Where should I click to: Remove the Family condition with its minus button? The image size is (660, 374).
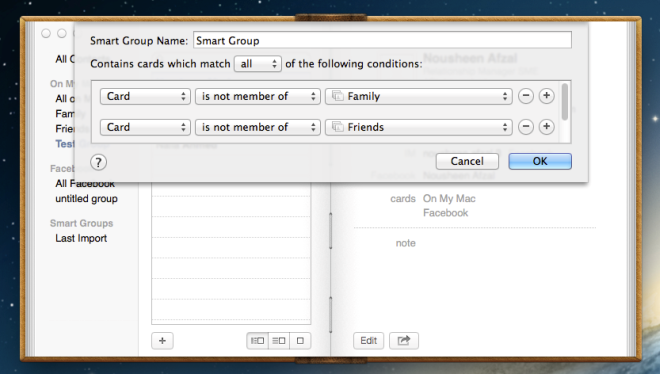pyautogui.click(x=526, y=96)
